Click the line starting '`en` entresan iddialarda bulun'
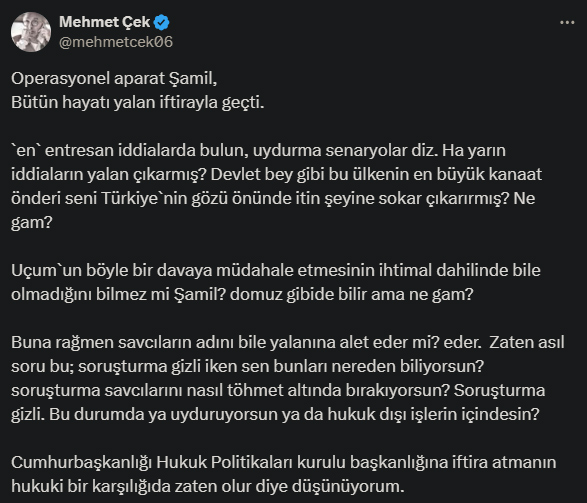 pyautogui.click(x=258, y=150)
